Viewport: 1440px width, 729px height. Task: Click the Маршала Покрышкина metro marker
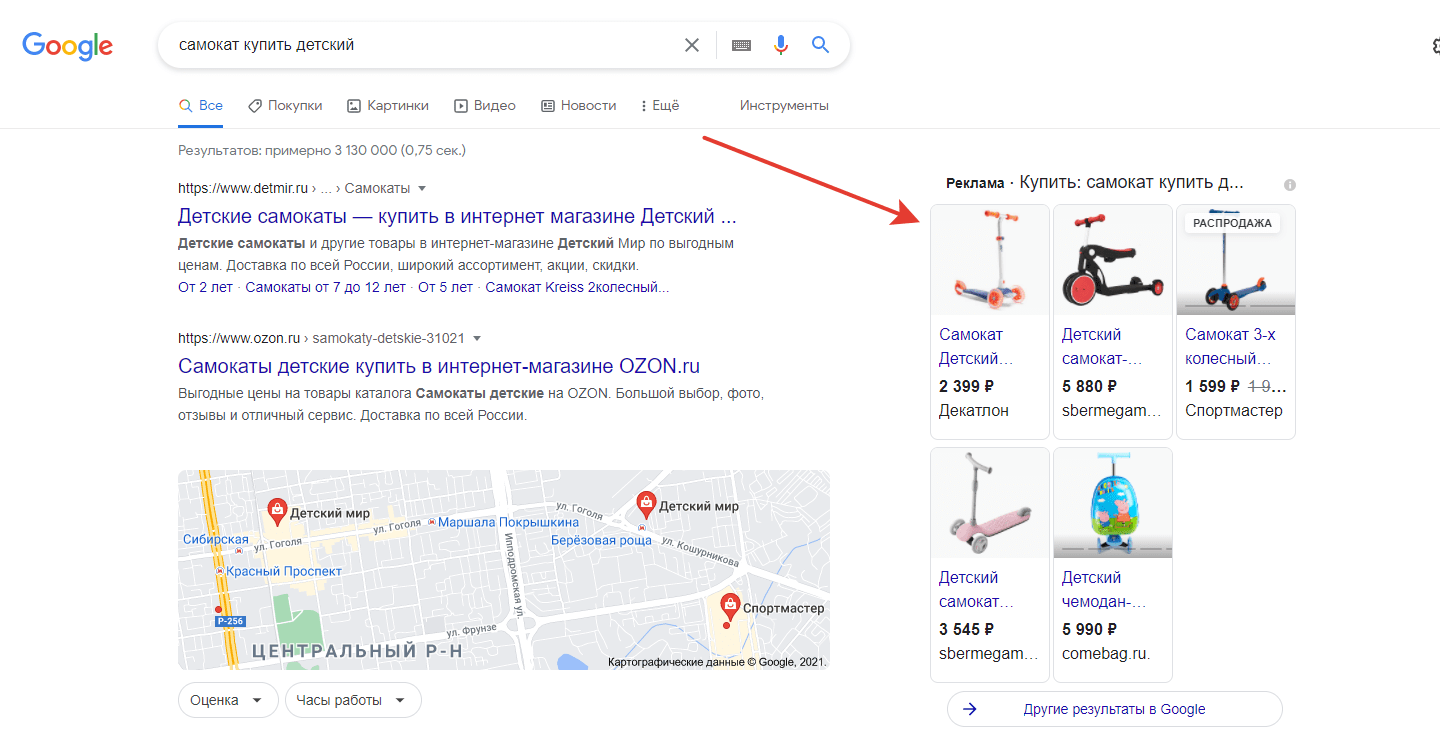pyautogui.click(x=431, y=522)
